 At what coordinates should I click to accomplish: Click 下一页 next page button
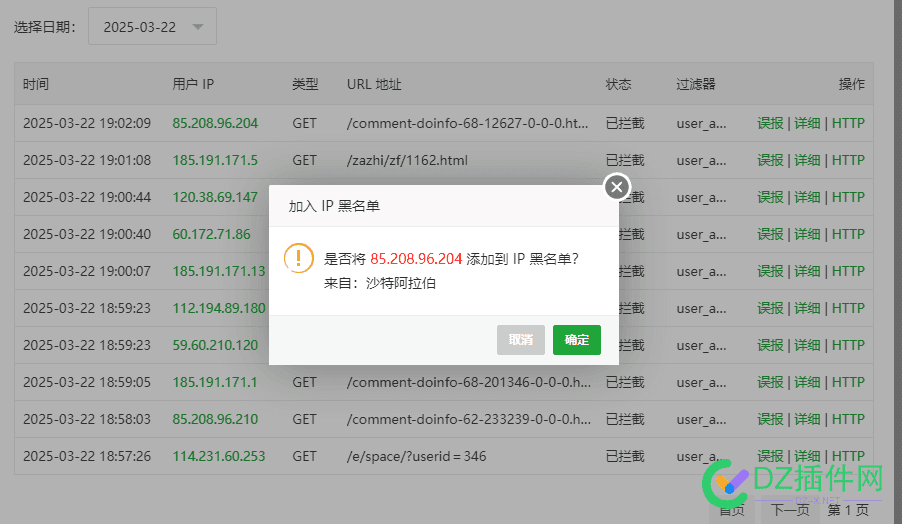790,510
